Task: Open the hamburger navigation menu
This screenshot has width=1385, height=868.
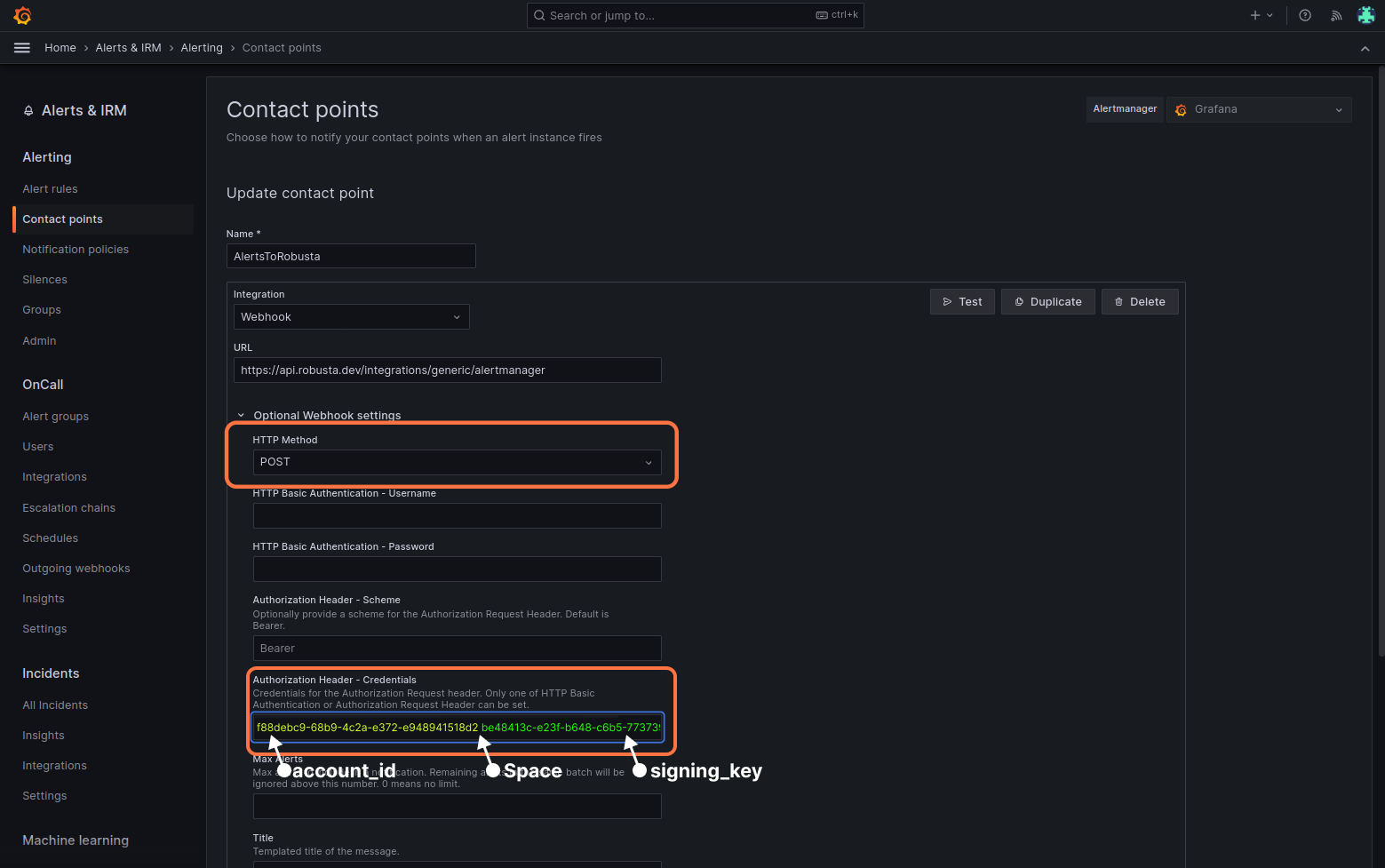Action: pos(22,48)
